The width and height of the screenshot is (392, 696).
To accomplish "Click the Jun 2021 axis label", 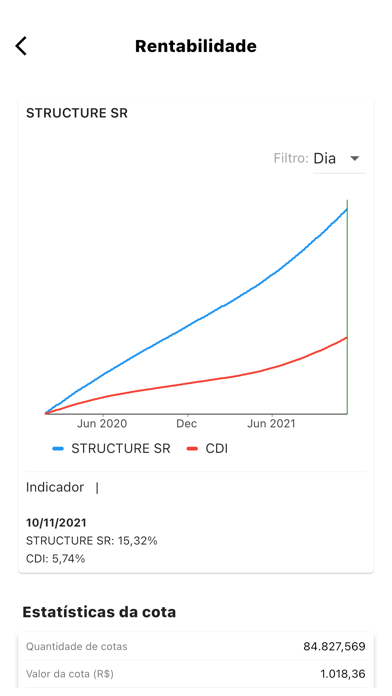I will click(x=271, y=423).
